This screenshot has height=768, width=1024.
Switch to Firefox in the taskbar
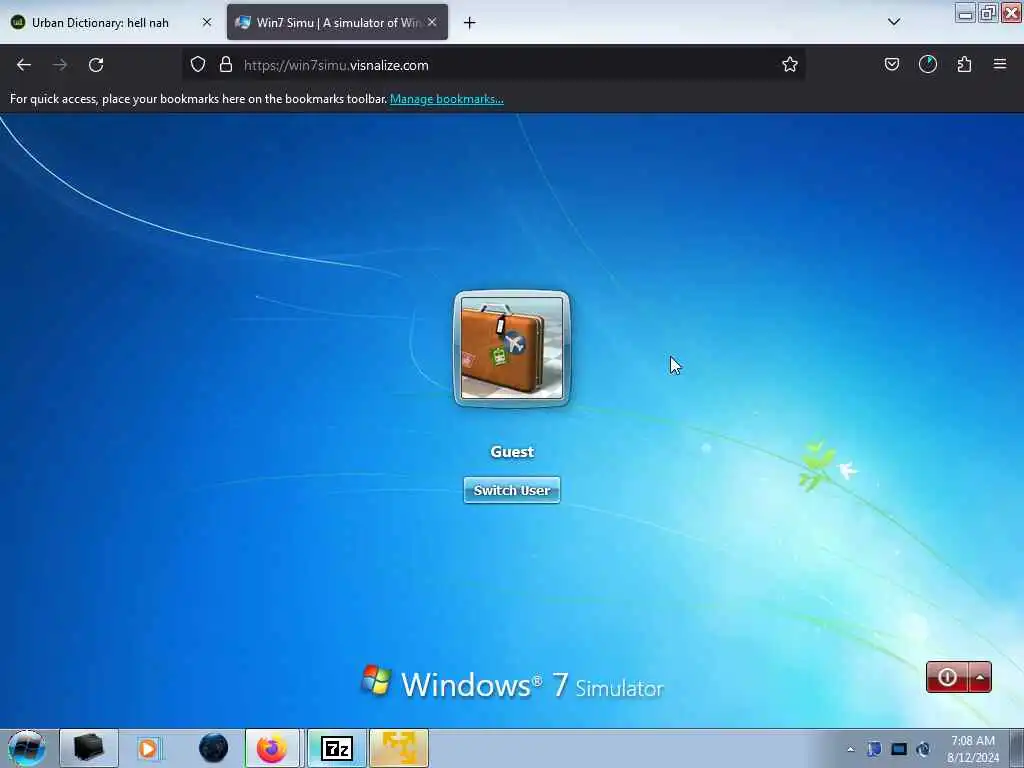click(x=272, y=748)
